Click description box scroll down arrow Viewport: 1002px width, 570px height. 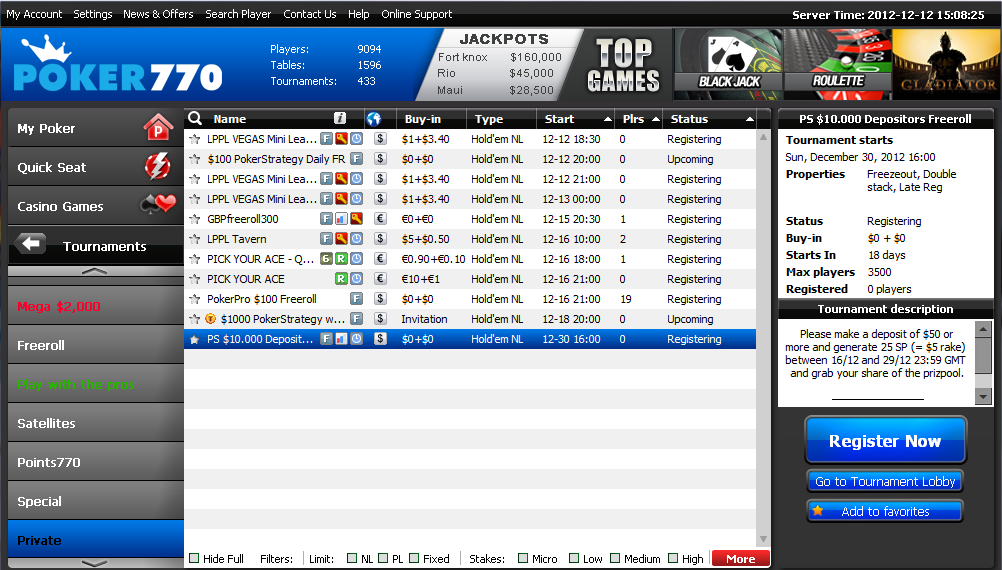click(983, 397)
